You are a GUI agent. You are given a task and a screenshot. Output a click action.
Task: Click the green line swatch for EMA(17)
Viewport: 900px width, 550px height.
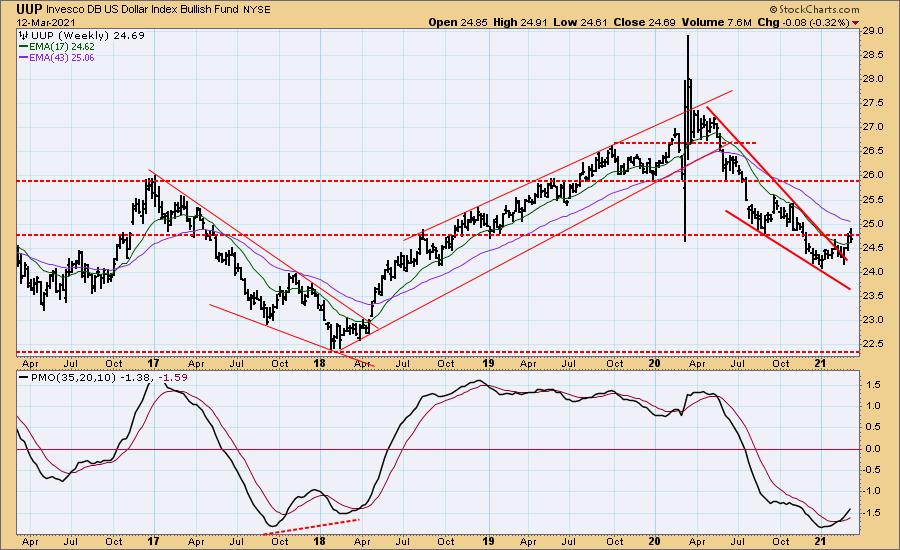(x=24, y=47)
